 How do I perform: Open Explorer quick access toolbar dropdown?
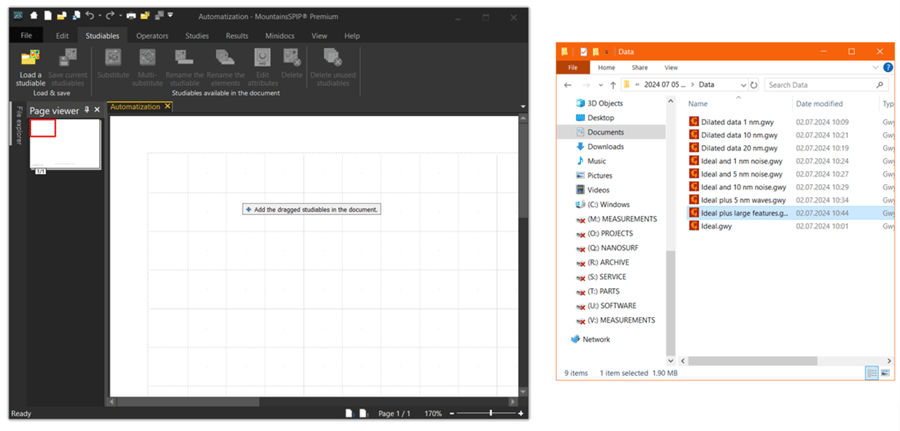click(x=606, y=52)
